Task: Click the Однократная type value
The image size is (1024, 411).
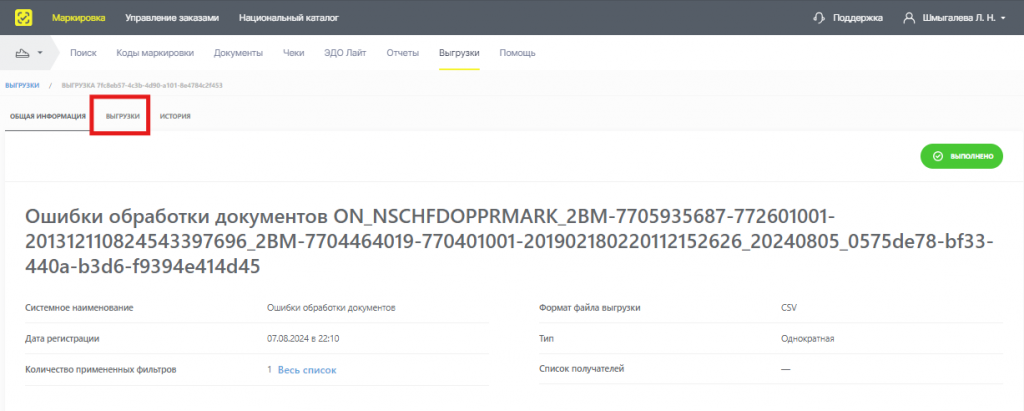Action: pos(807,338)
